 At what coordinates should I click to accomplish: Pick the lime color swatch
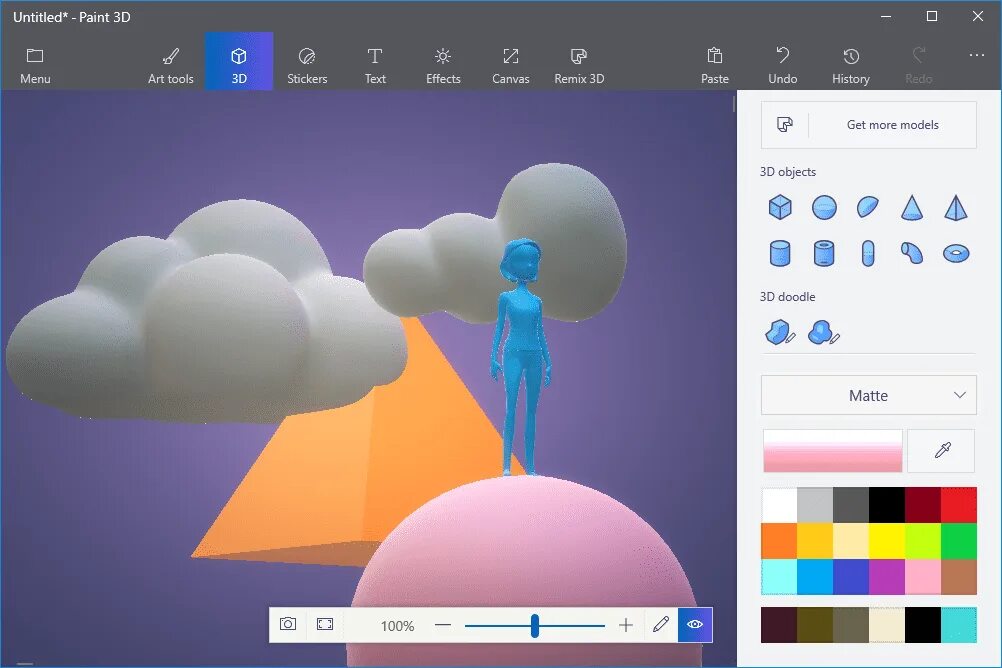click(x=923, y=541)
